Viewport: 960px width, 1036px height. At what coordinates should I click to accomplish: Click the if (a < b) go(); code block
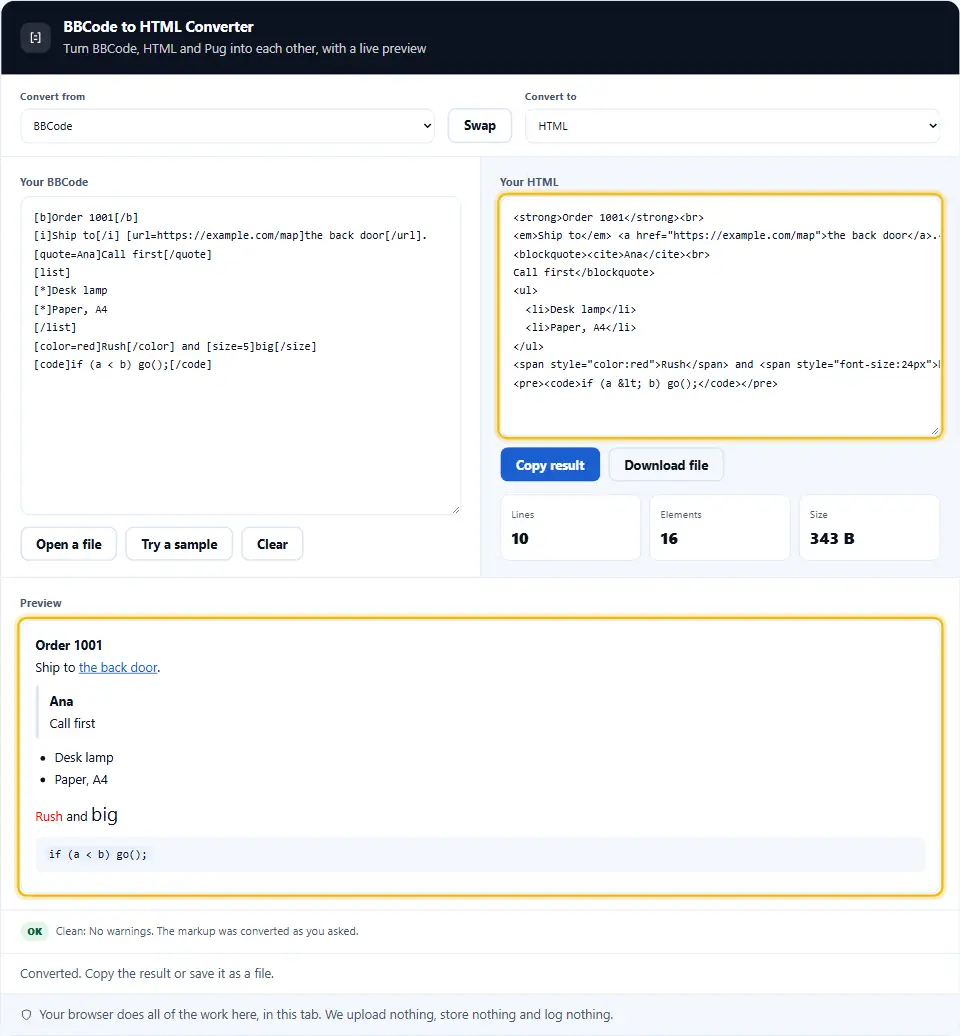click(x=480, y=854)
